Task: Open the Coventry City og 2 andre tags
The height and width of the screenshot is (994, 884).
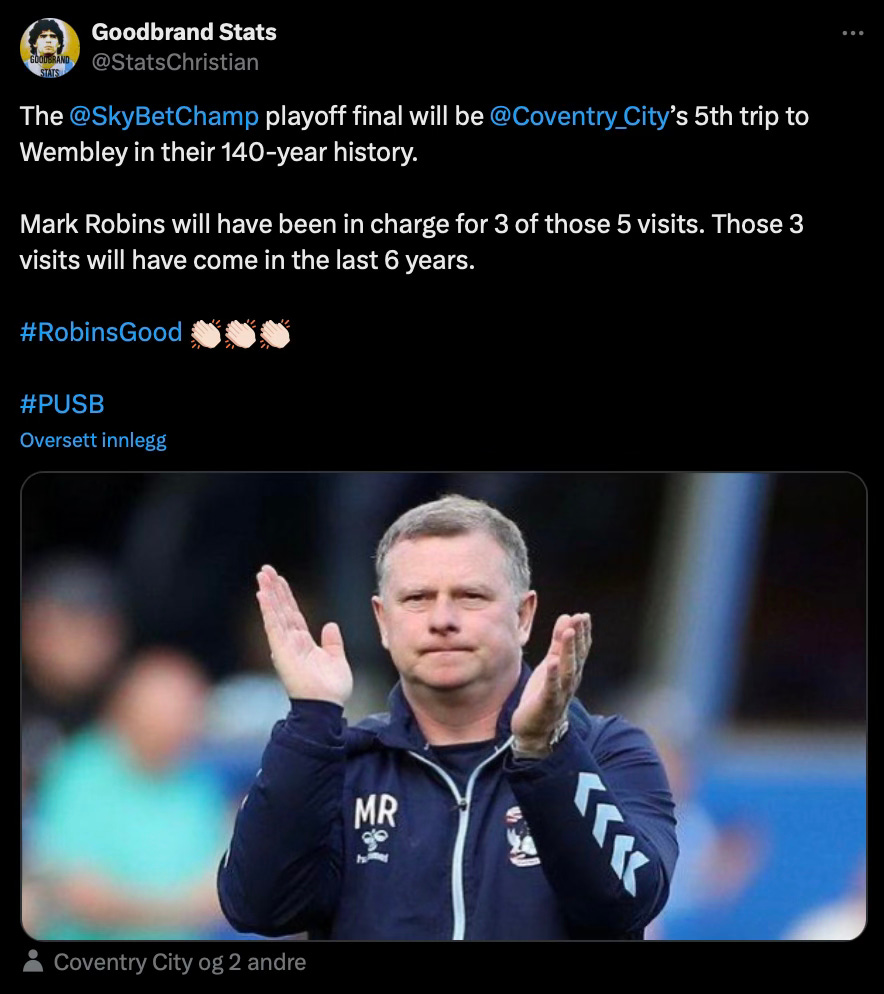Action: tap(179, 962)
